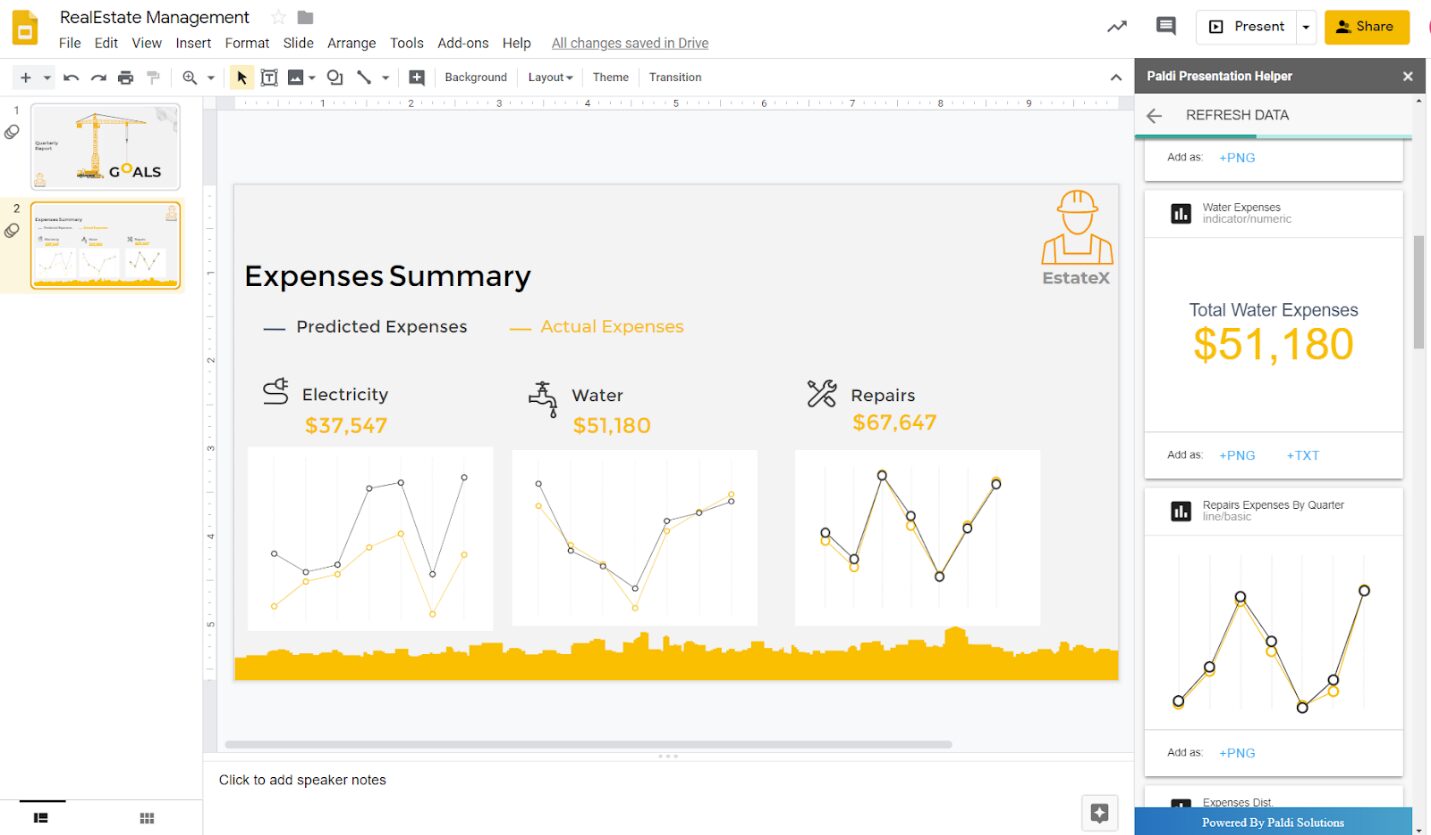Add Water Expenses as PNG
The image size is (1431, 835).
tap(1237, 455)
